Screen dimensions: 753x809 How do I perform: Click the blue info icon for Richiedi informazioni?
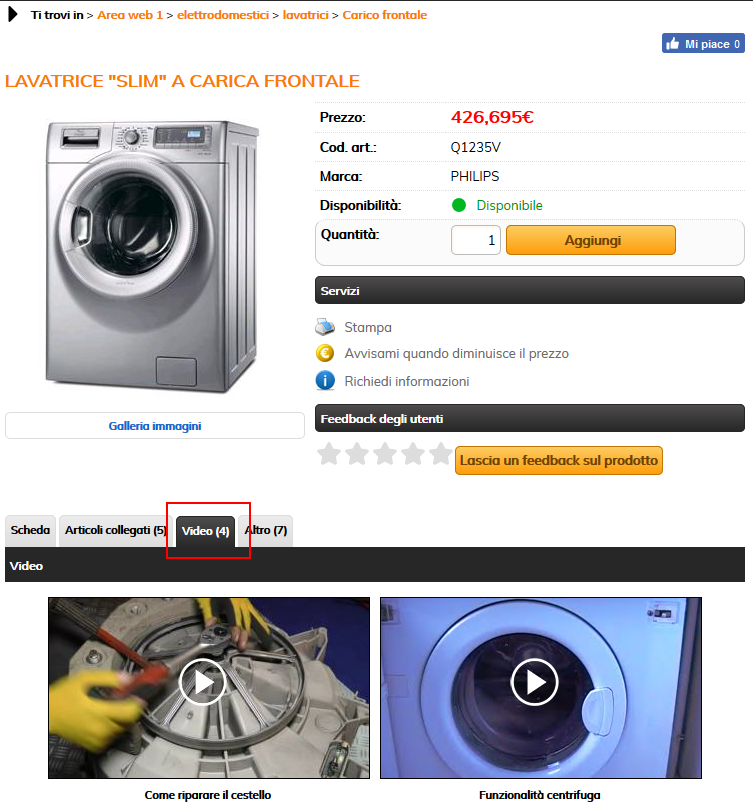coord(325,381)
